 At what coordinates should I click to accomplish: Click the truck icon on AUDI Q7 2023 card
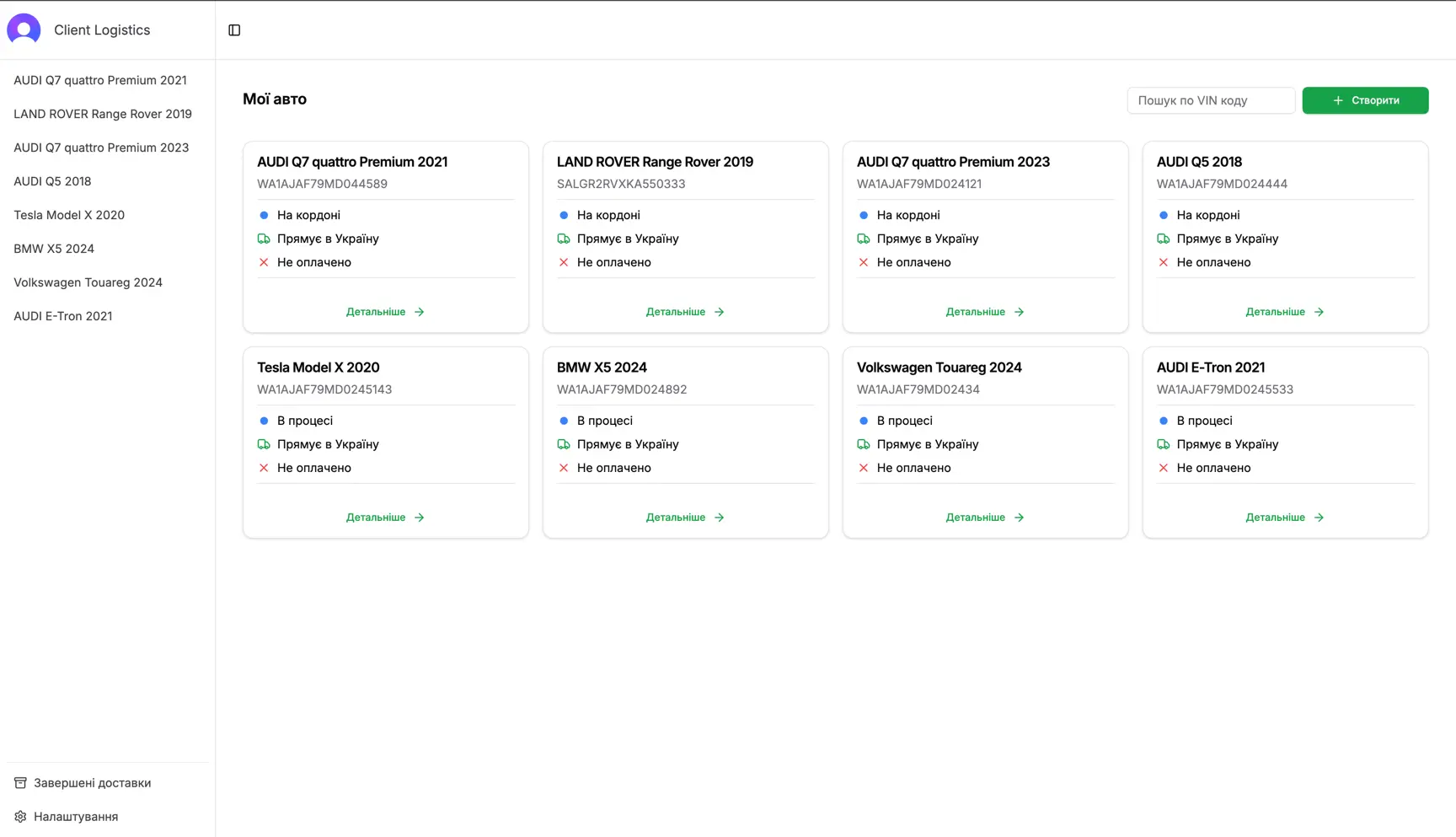864,239
